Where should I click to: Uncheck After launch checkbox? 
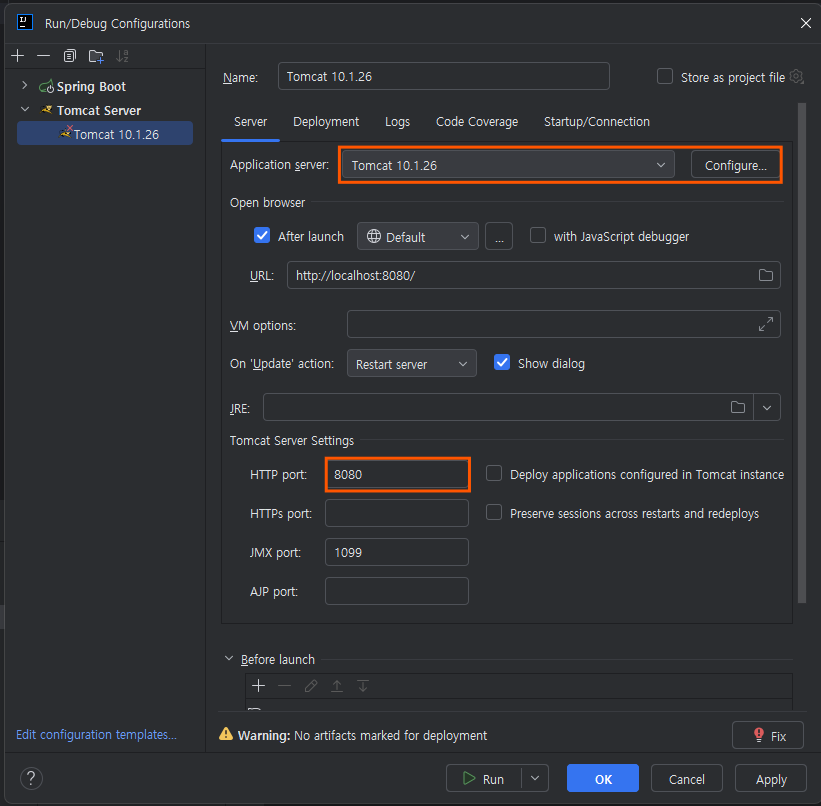[x=262, y=236]
